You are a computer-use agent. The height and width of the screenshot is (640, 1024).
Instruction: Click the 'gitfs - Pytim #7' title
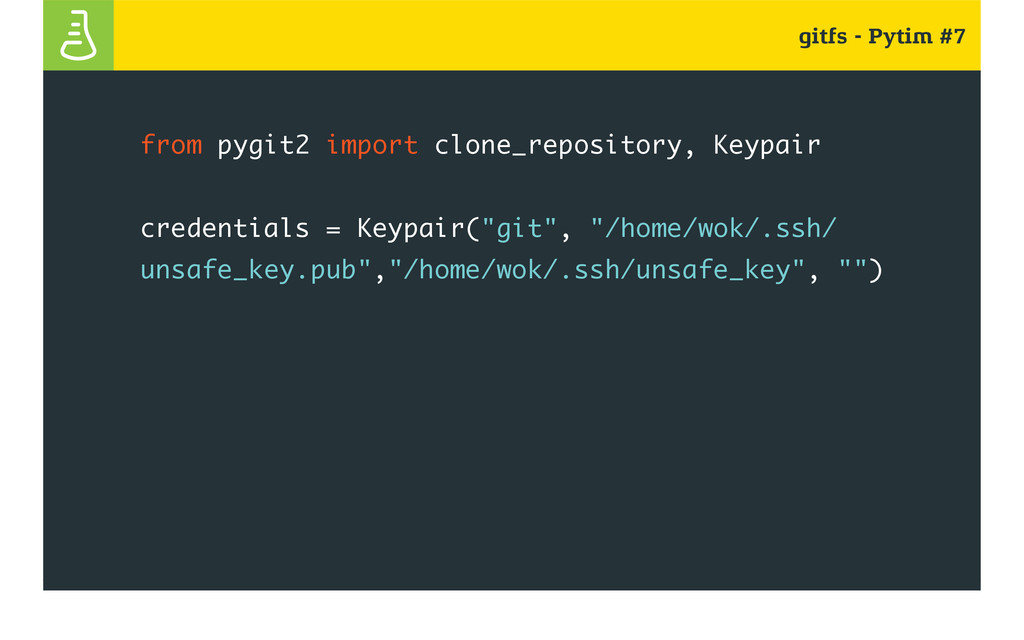point(882,37)
